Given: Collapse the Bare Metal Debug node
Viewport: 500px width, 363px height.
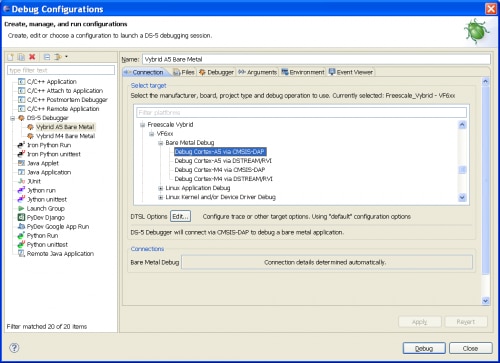Looking at the screenshot, I should (161, 143).
